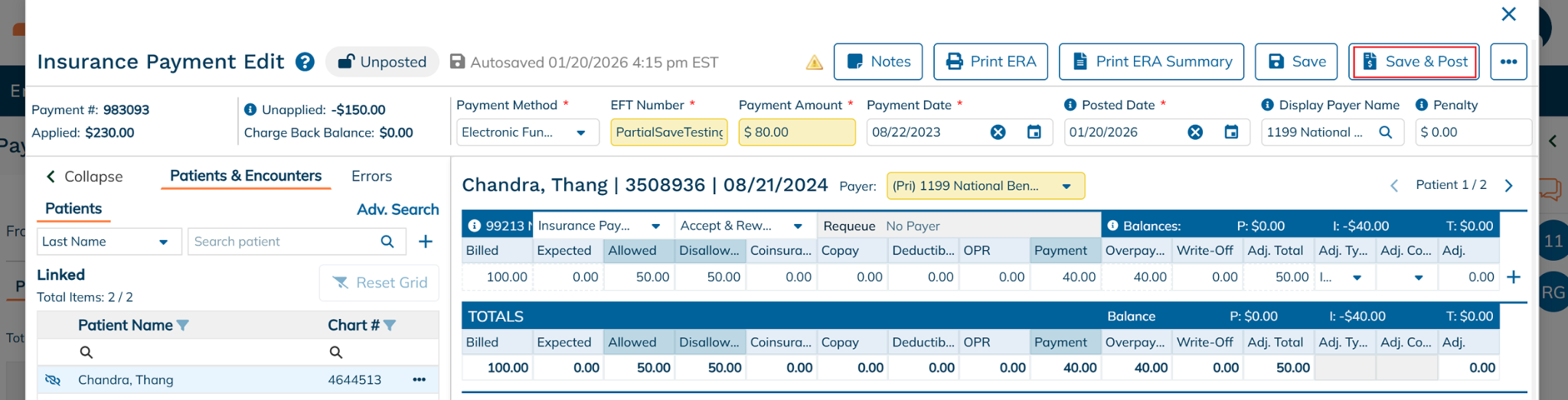Toggle linked icon for Chandra, Thang
The image size is (1568, 400).
[x=53, y=380]
